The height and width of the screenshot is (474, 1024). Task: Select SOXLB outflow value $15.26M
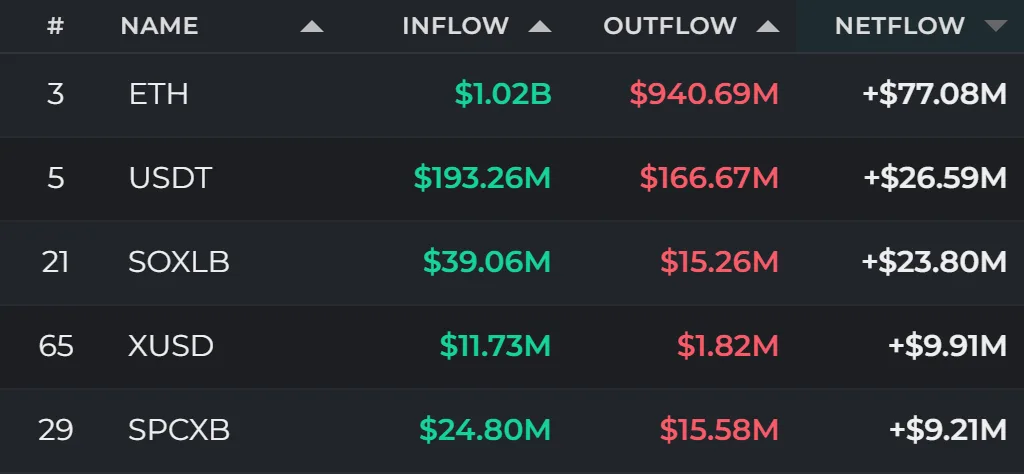[719, 262]
